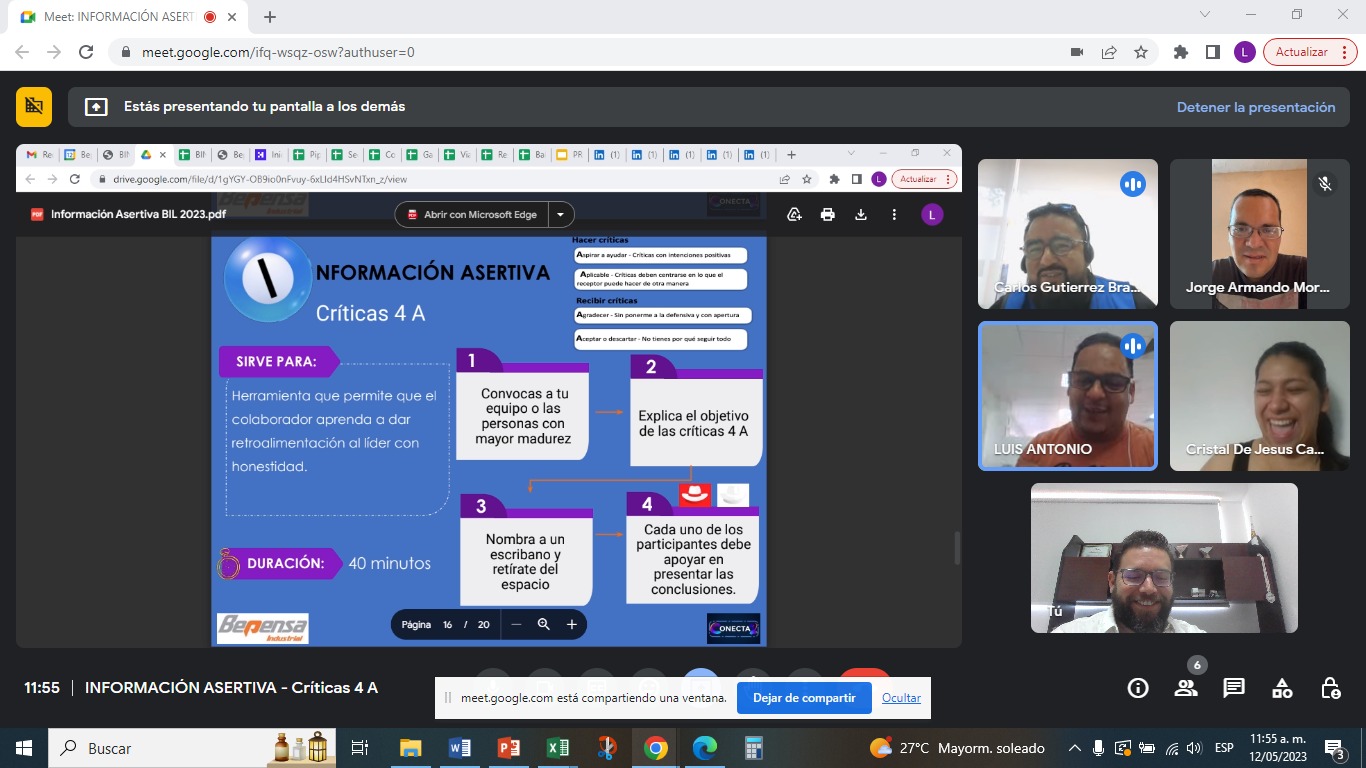Viewport: 1366px width, 768px height.
Task: Go back in outer Chrome browser
Action: 22,52
